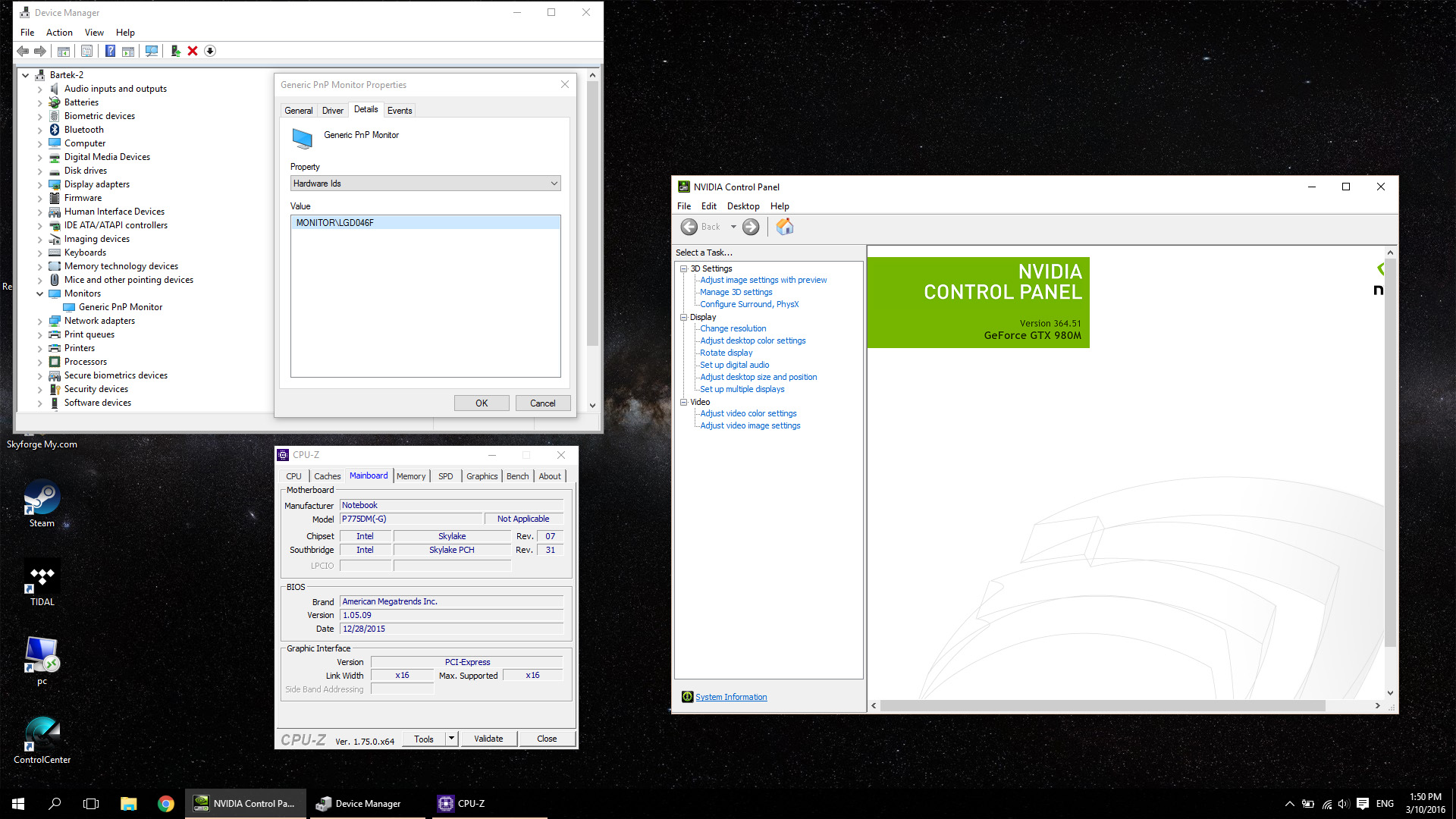Click Scan for hardware changes icon
The width and height of the screenshot is (1456, 819).
(x=152, y=51)
